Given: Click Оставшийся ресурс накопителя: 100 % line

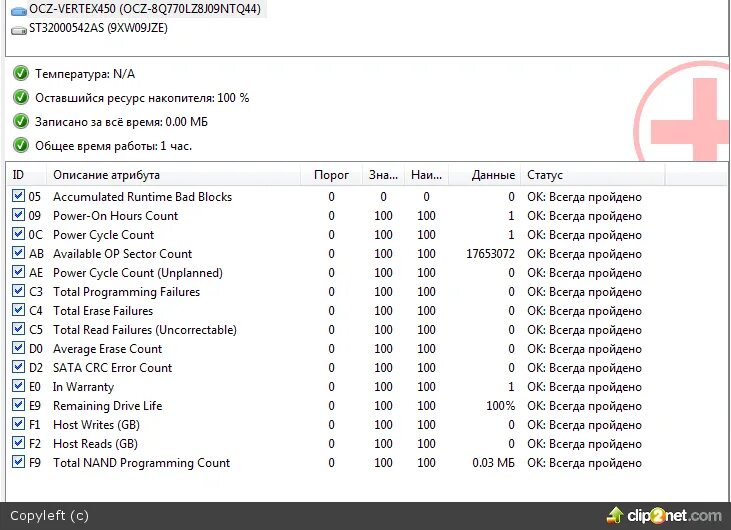Looking at the screenshot, I should [x=142, y=98].
